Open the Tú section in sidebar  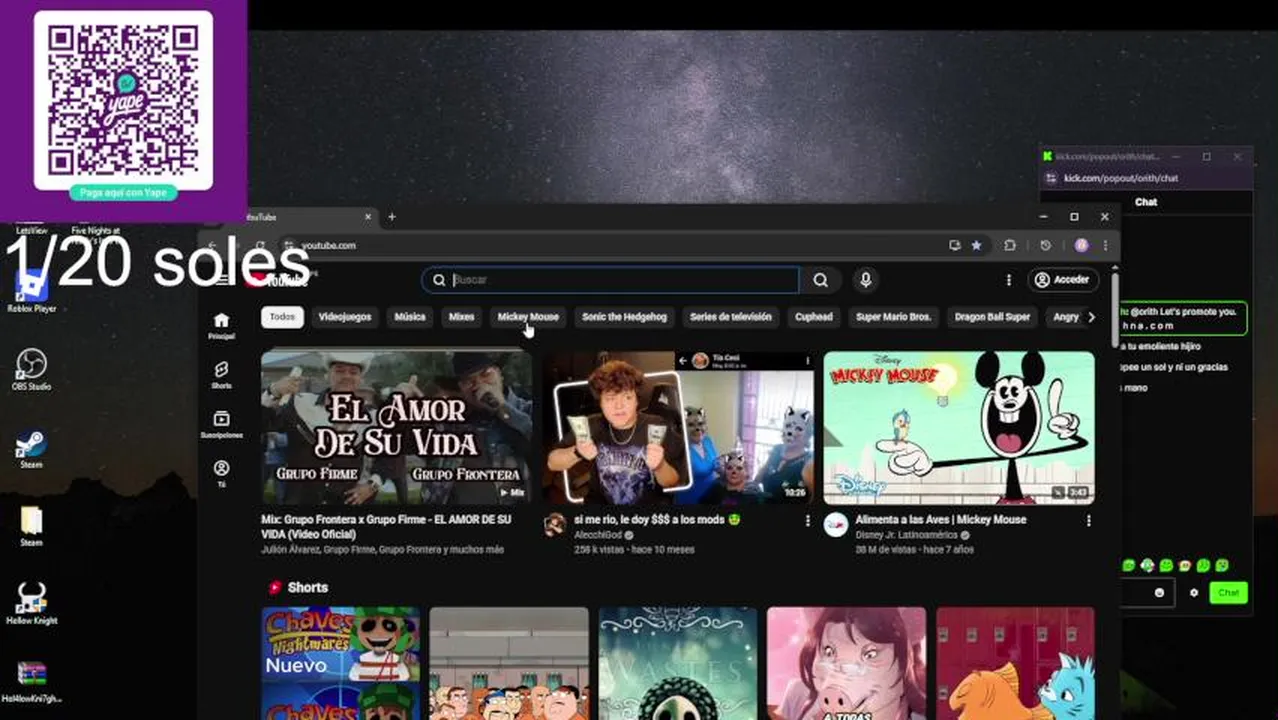[221, 474]
